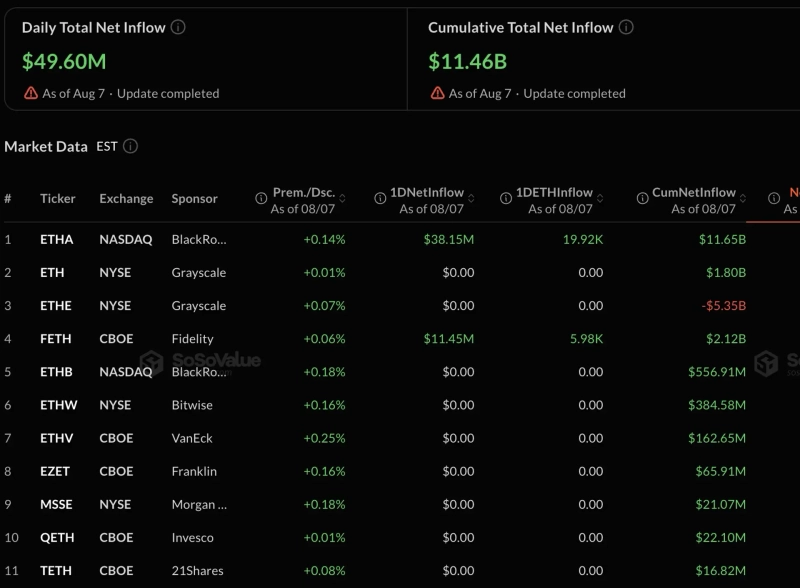
Task: Sort table by Prem./Dsc. arrows
Action: [x=342, y=199]
